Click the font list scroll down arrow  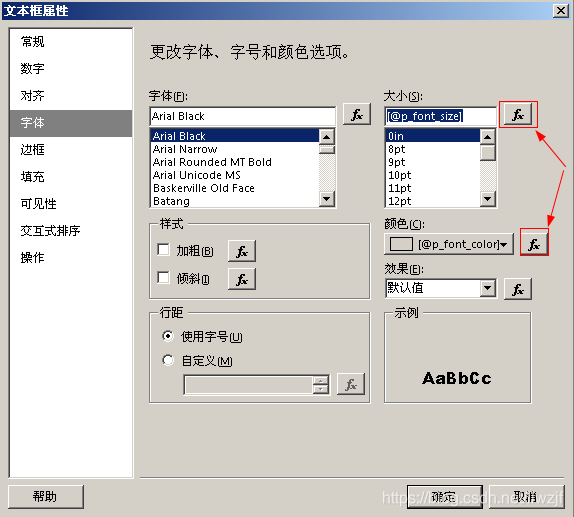coord(327,199)
